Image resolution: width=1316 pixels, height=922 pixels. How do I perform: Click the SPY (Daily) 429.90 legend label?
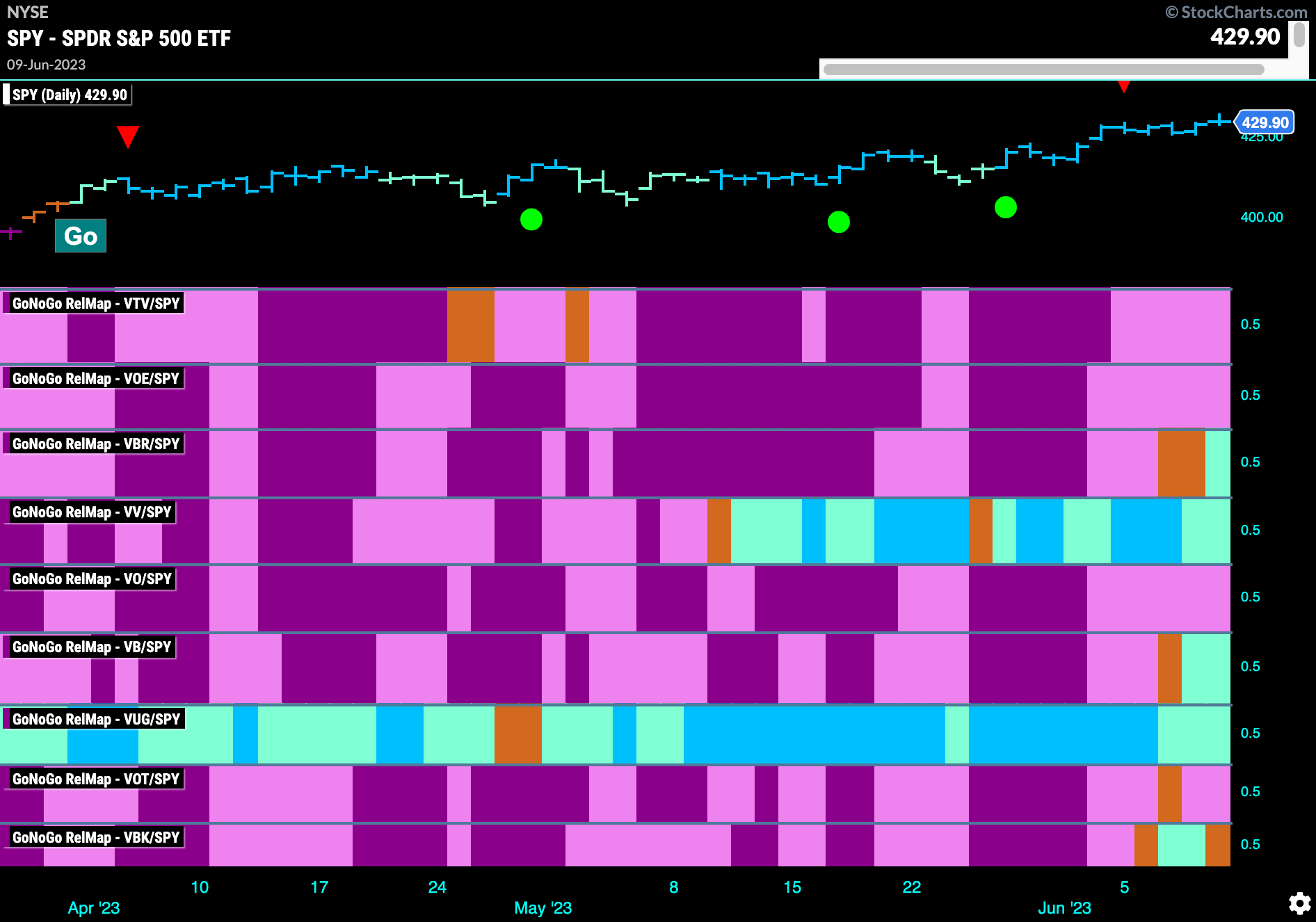[x=67, y=95]
